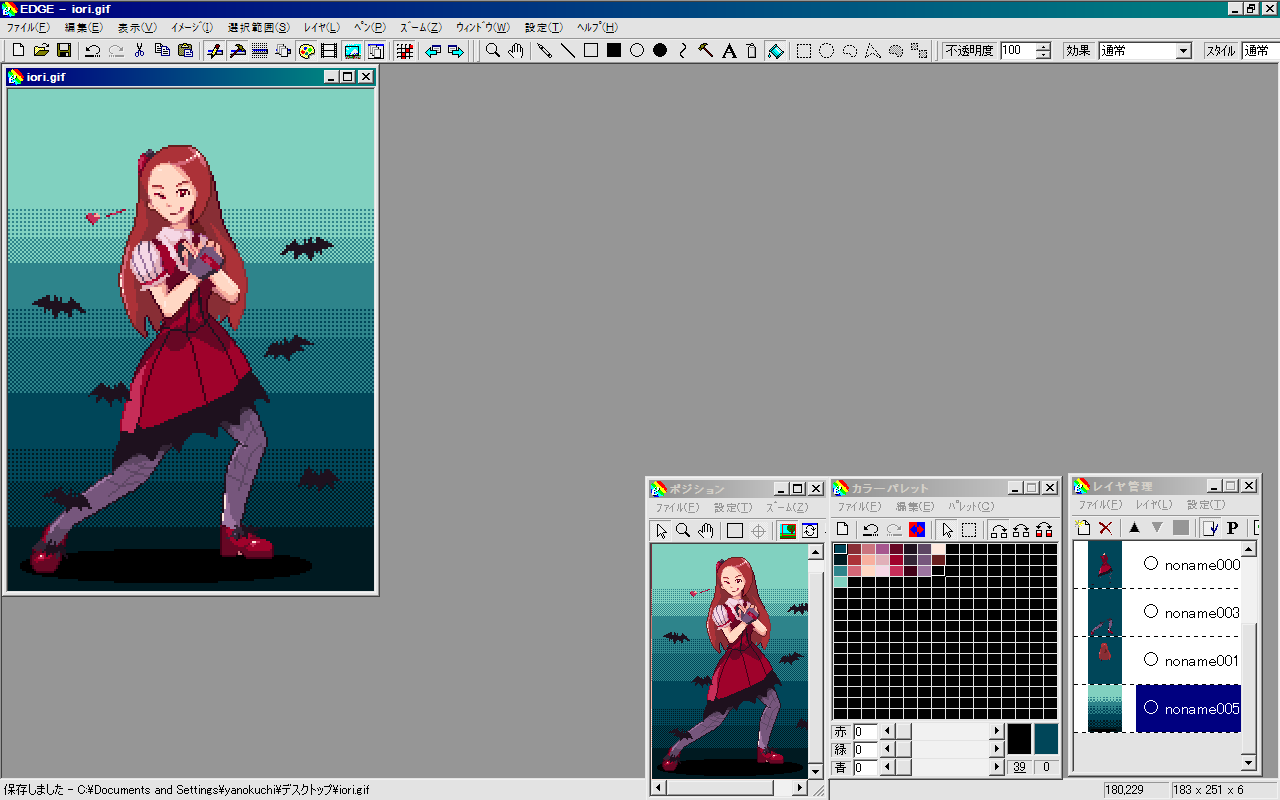Increase opacity with the spinner up arrow
1280x800 pixels.
1043,47
